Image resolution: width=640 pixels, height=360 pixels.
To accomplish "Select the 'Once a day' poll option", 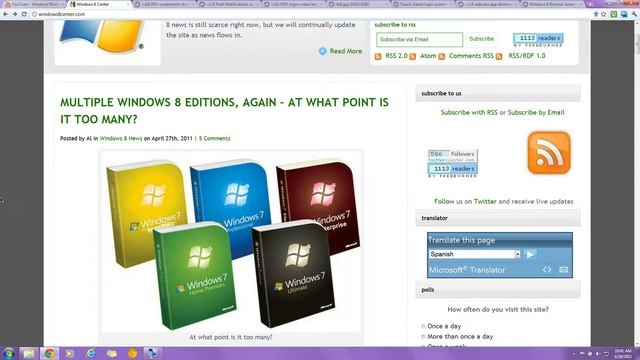I will (423, 326).
